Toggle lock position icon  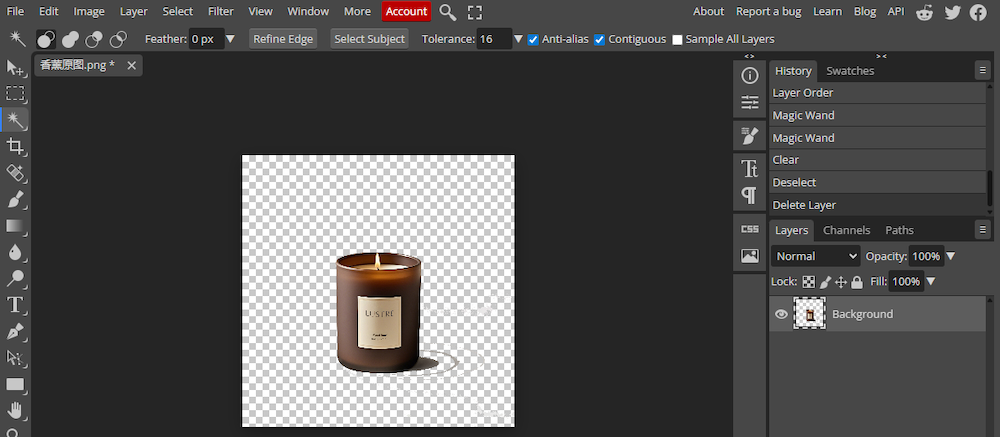click(x=841, y=281)
